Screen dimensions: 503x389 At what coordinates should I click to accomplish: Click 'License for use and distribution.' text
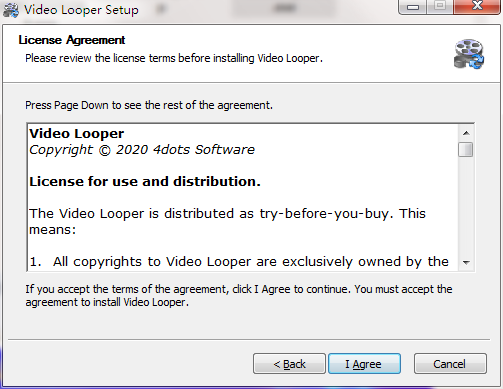click(145, 182)
